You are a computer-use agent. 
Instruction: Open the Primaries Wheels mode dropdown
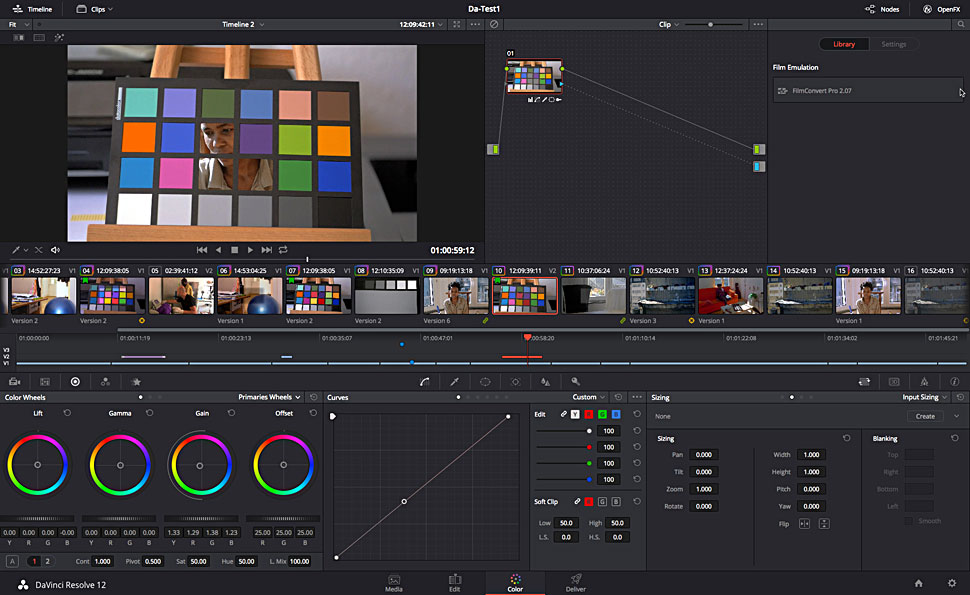tap(270, 397)
